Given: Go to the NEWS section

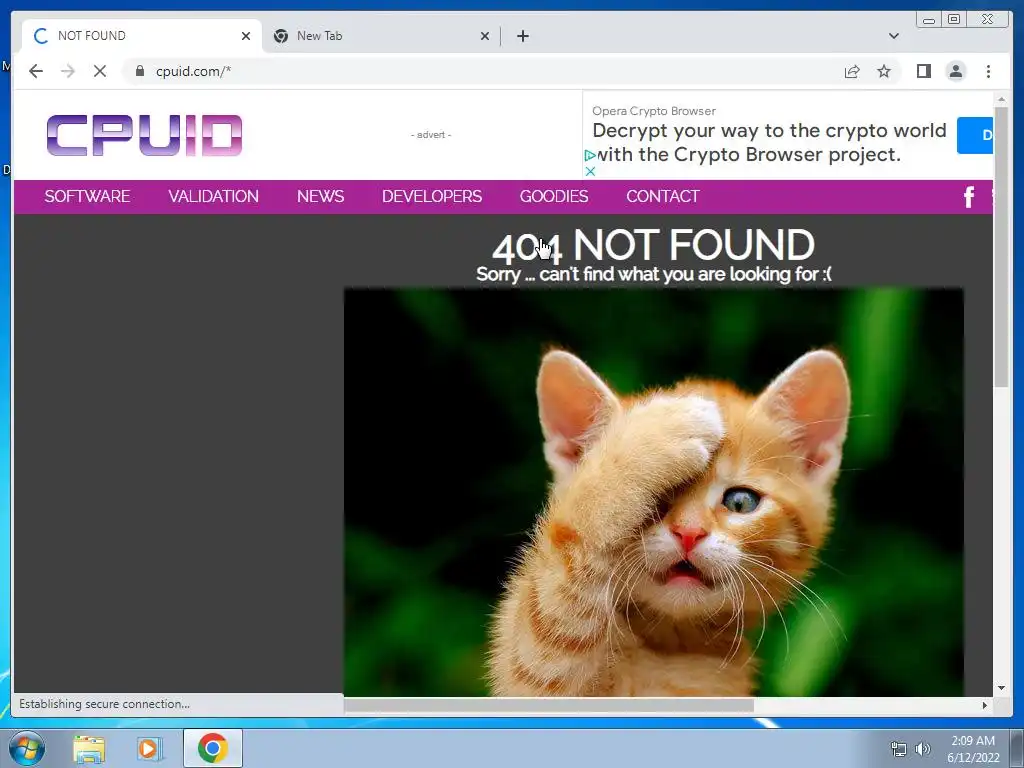Looking at the screenshot, I should (x=320, y=197).
